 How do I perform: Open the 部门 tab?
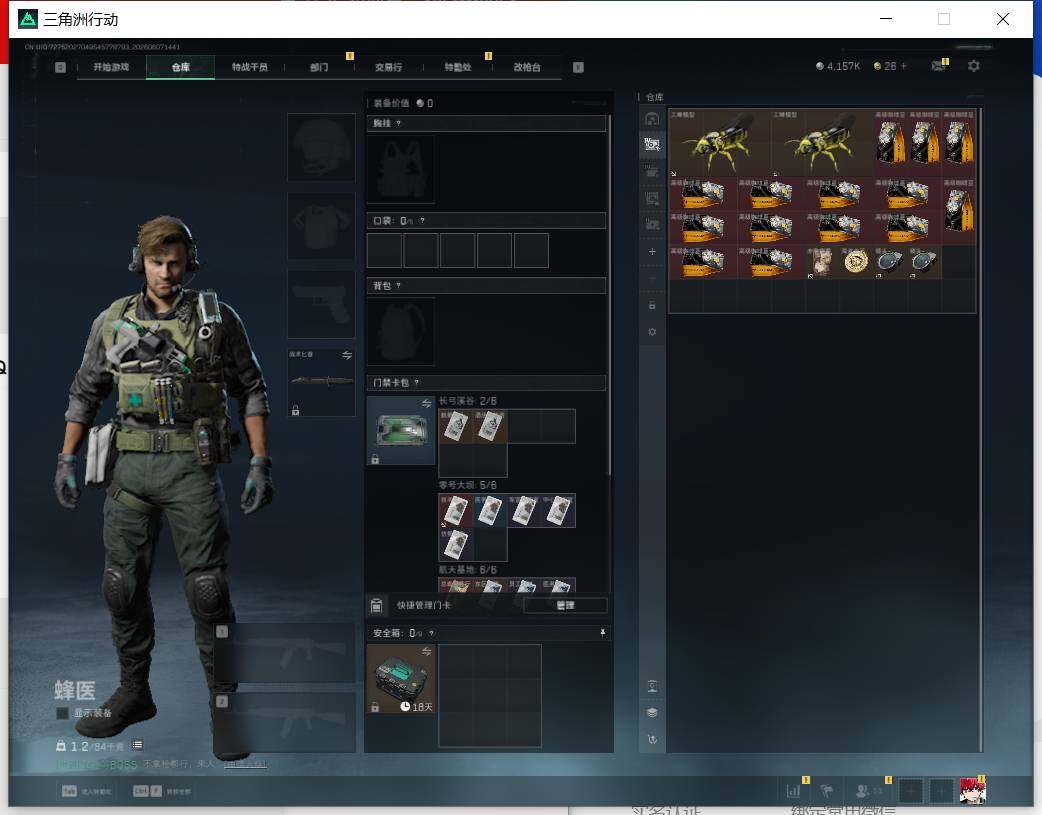click(319, 67)
